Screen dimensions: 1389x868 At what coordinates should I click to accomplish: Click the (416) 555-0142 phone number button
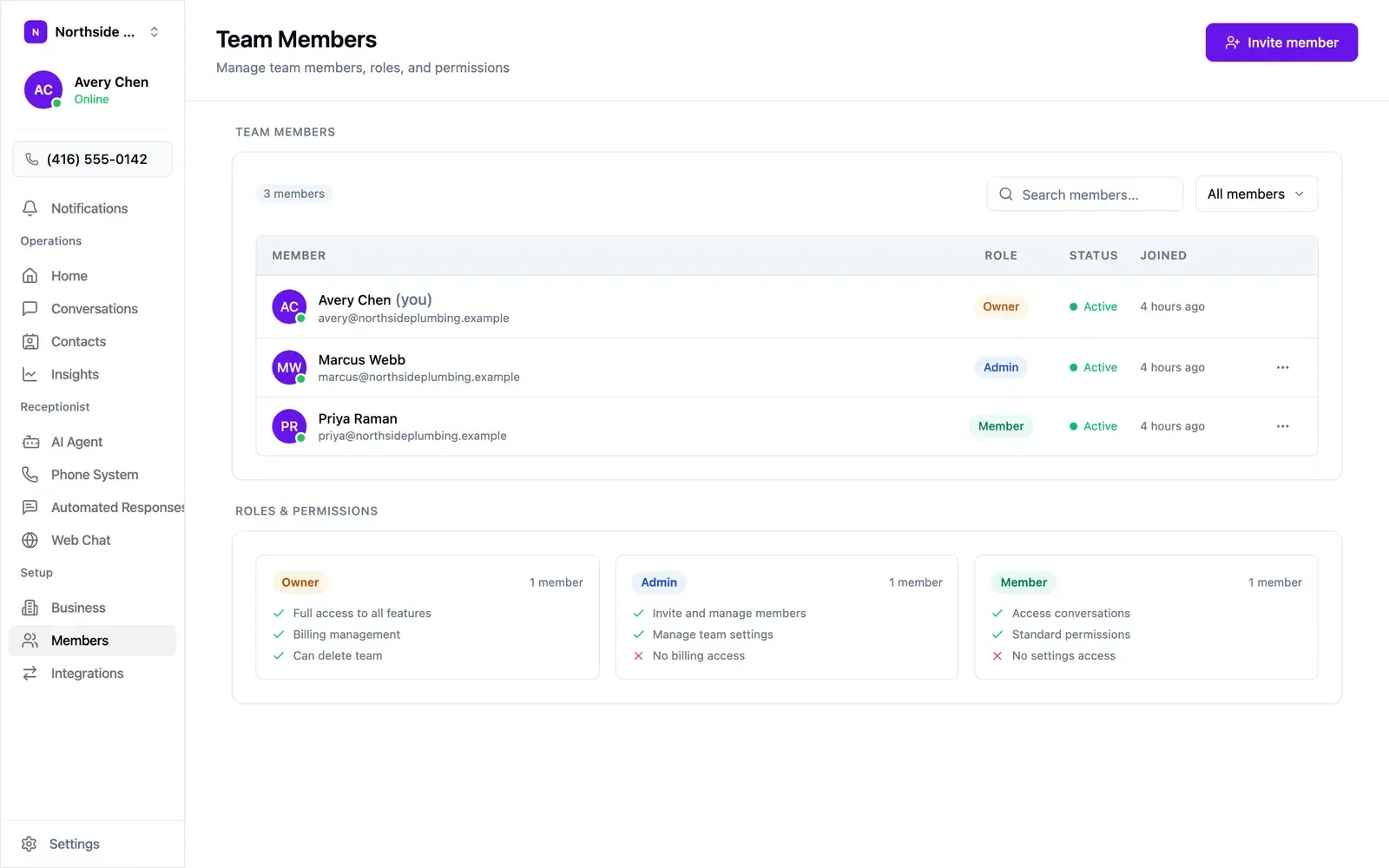click(x=93, y=160)
